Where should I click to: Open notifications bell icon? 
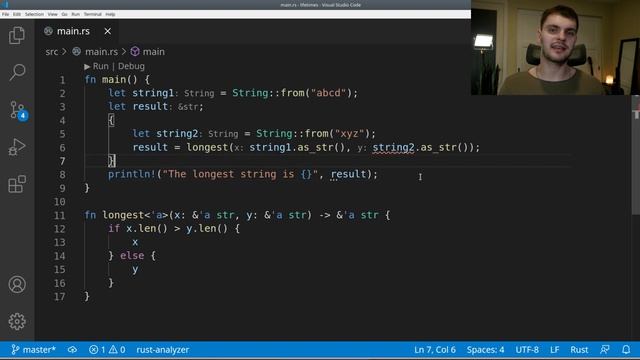pyautogui.click(x=626, y=350)
